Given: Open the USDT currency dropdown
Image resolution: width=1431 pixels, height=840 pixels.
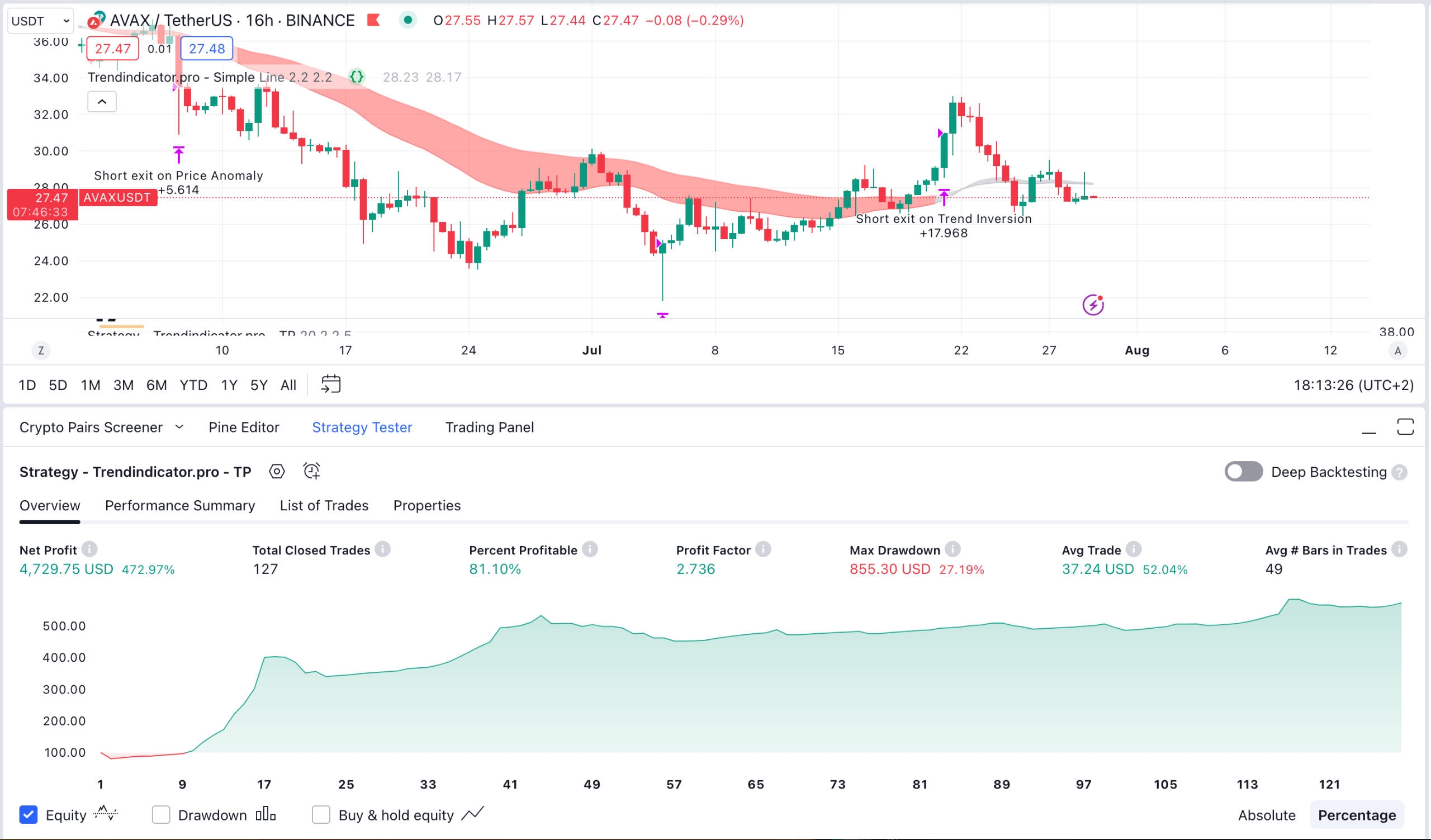Looking at the screenshot, I should coord(40,20).
